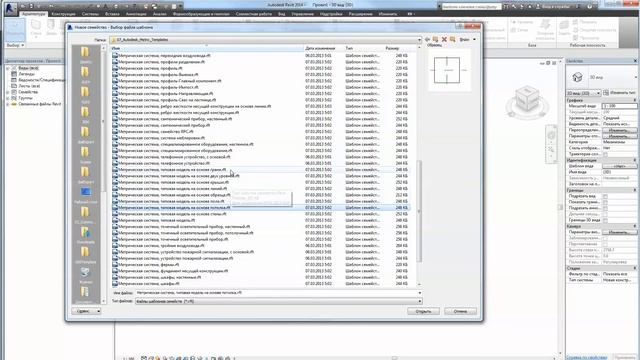Click the Отмена button

point(460,311)
